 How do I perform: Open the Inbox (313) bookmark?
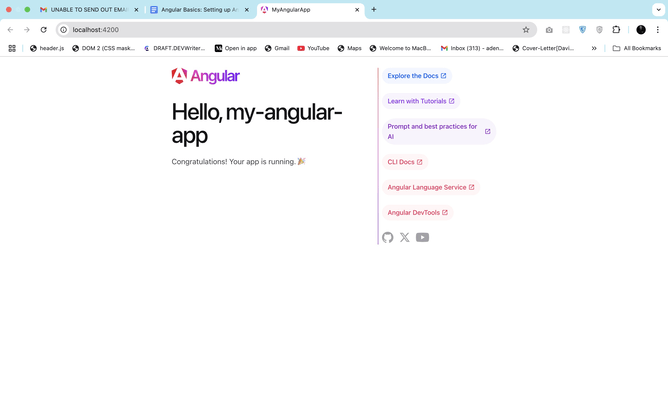[472, 49]
